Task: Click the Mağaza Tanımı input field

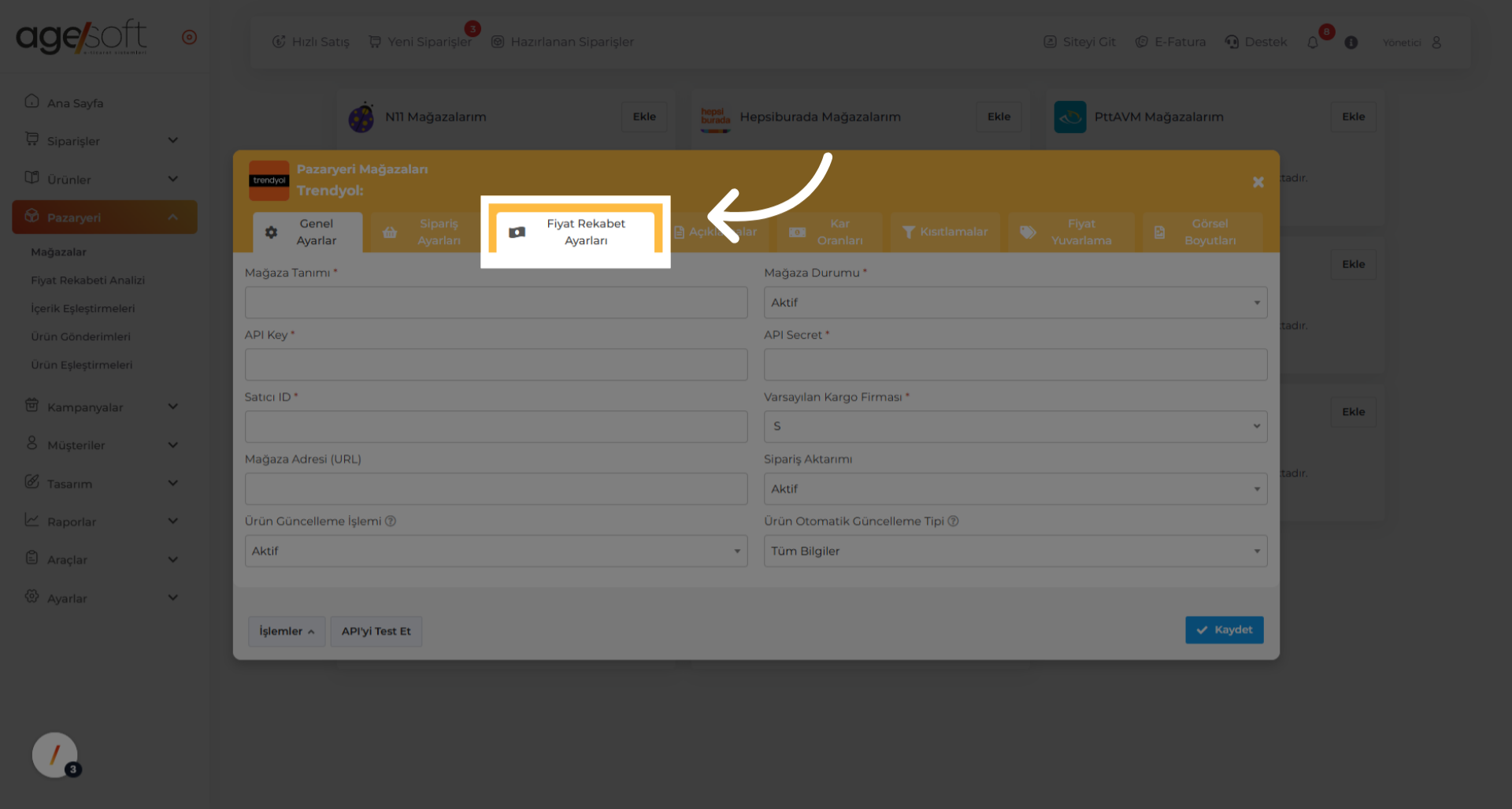Action: (x=496, y=302)
